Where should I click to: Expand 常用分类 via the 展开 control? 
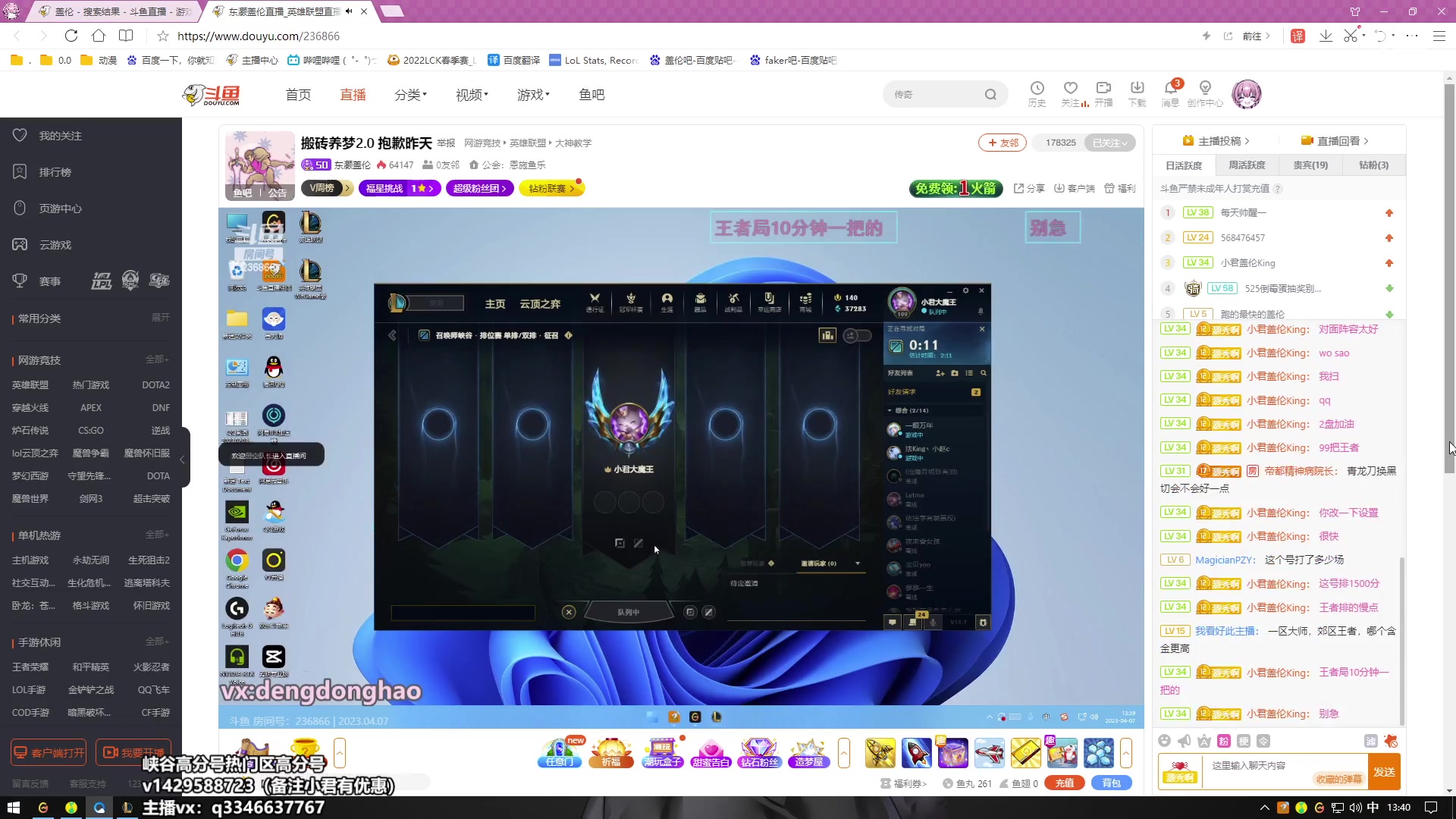[x=160, y=318]
